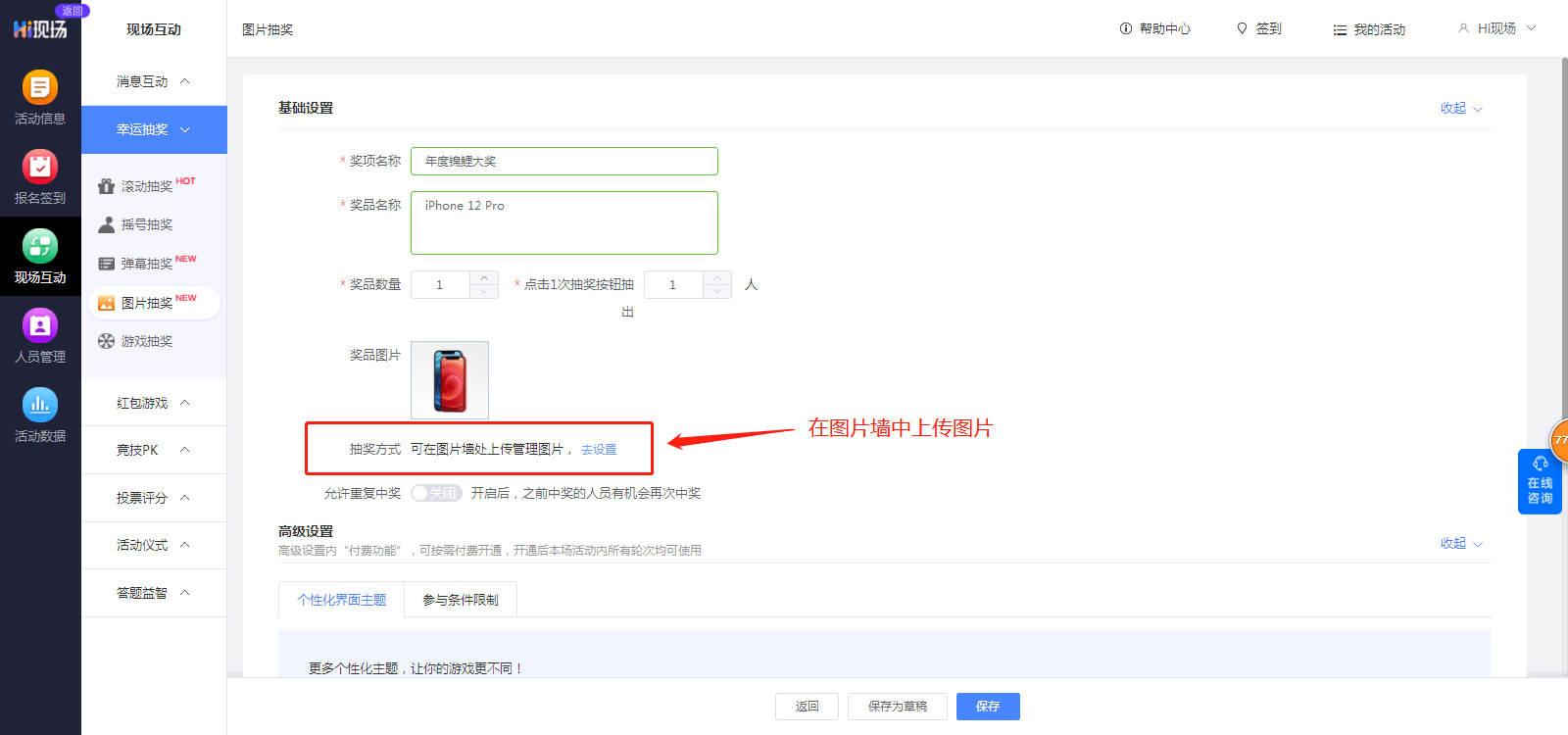The image size is (1568, 735).
Task: Click the 游戏抽奖 wheel icon
Action: coord(106,341)
